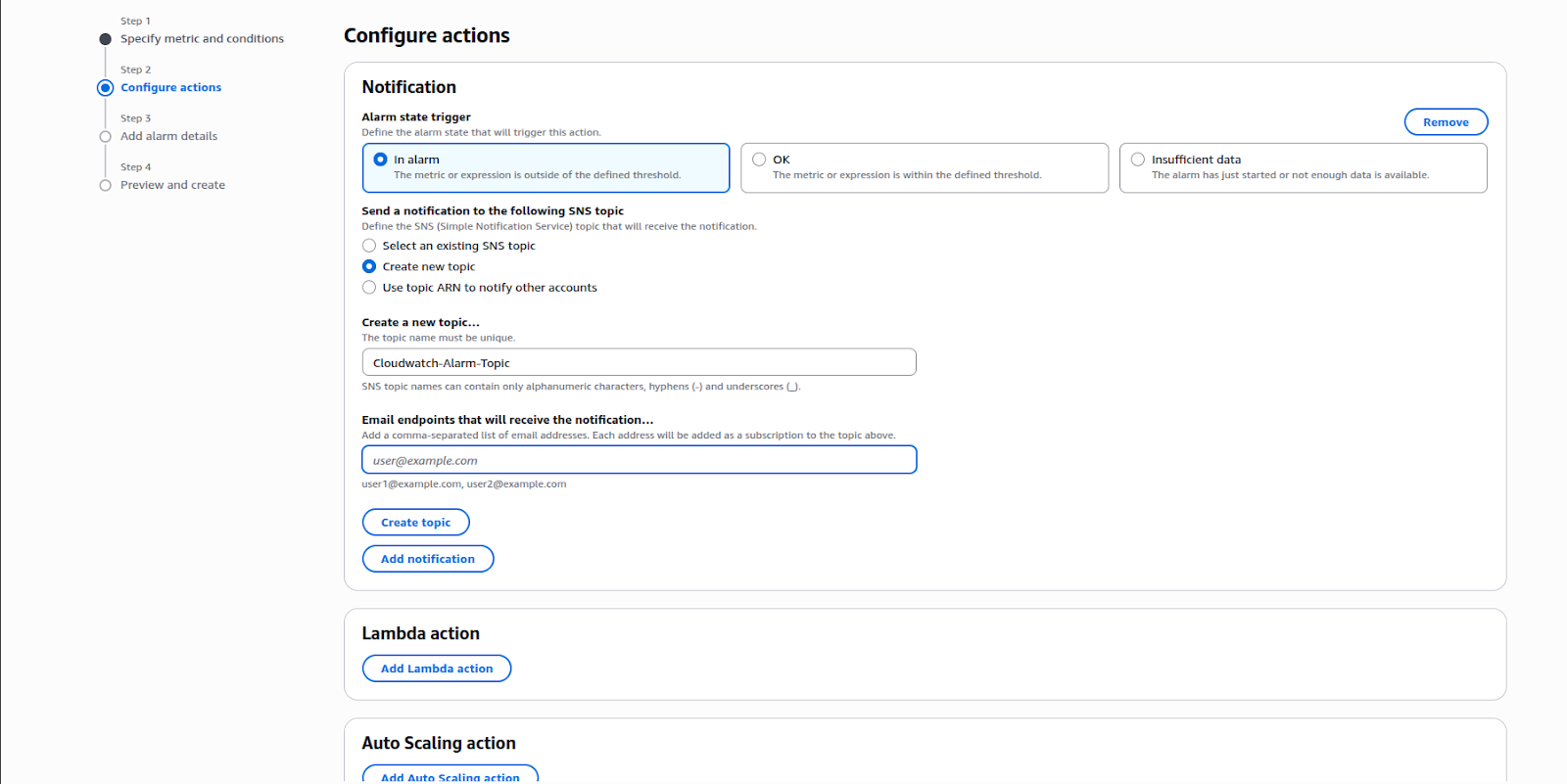Click the Step 2 active circle indicator
The width and height of the screenshot is (1567, 784).
pos(106,88)
